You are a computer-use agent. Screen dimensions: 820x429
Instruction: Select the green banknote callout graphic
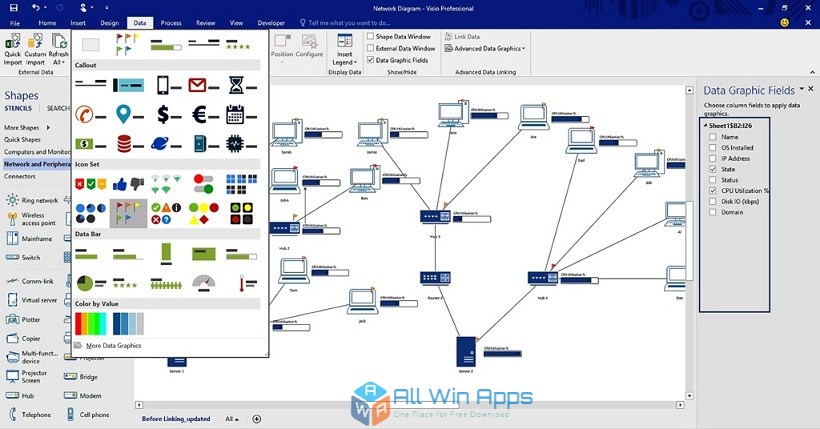tap(90, 143)
